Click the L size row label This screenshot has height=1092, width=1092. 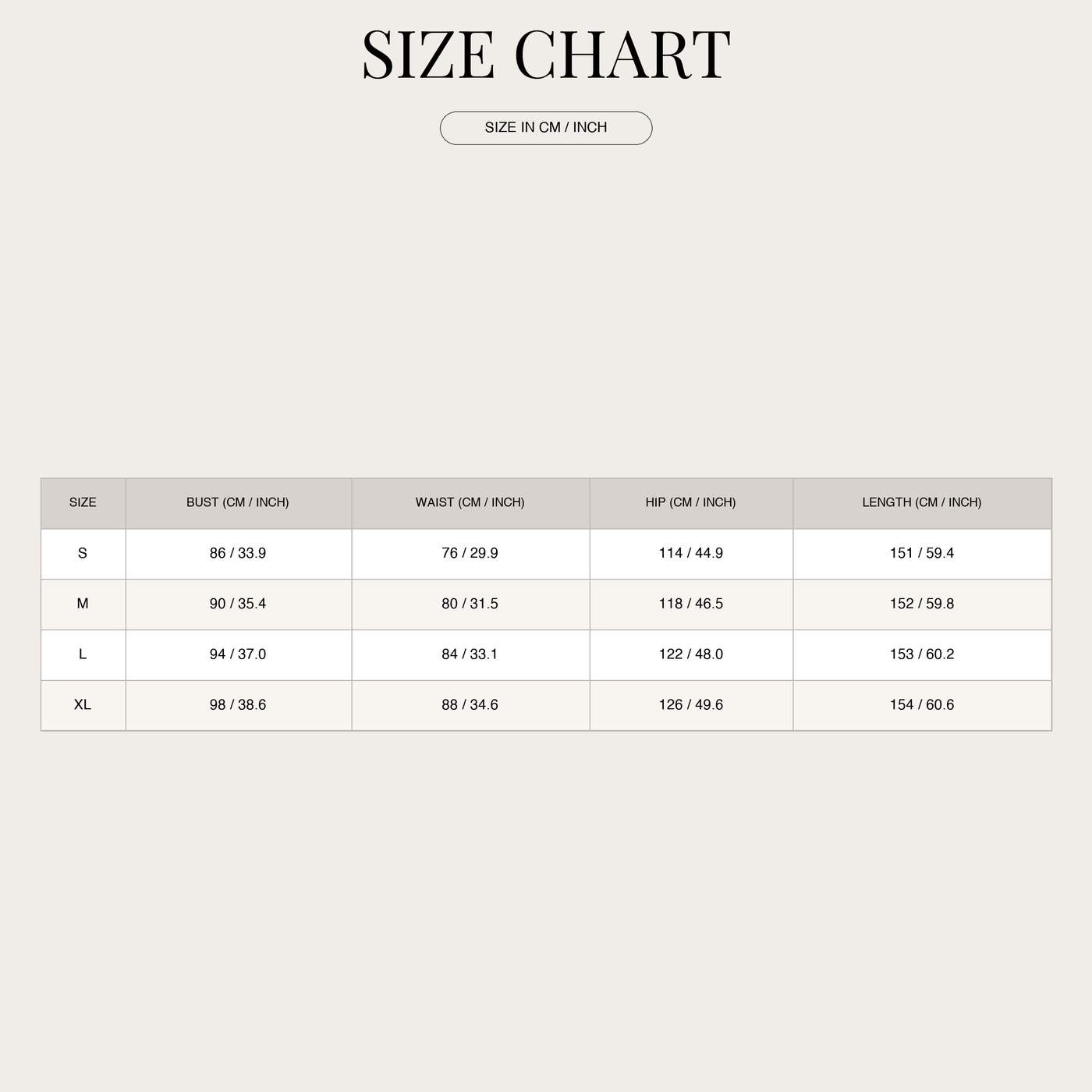pyautogui.click(x=83, y=654)
